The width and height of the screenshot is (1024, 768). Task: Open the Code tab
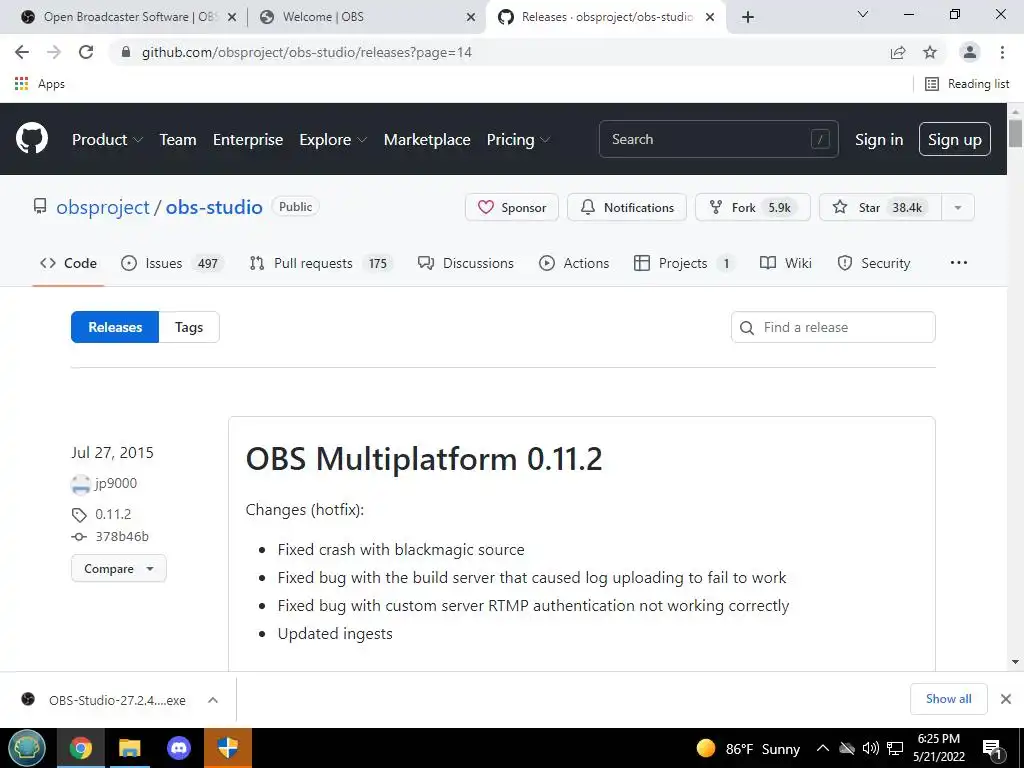68,263
